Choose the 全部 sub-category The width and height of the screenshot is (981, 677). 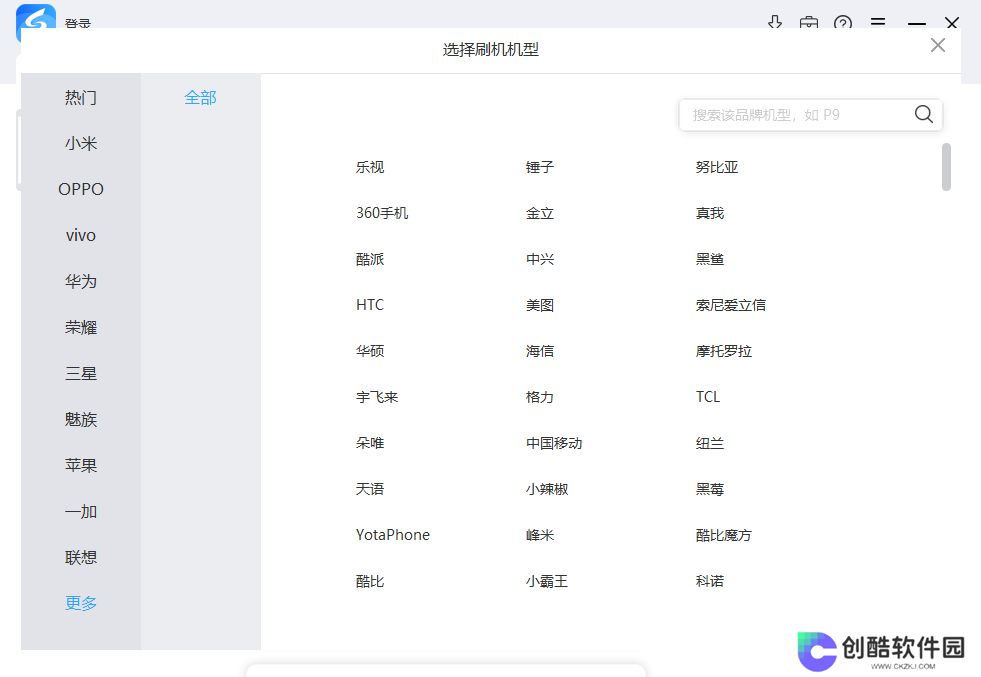(200, 98)
